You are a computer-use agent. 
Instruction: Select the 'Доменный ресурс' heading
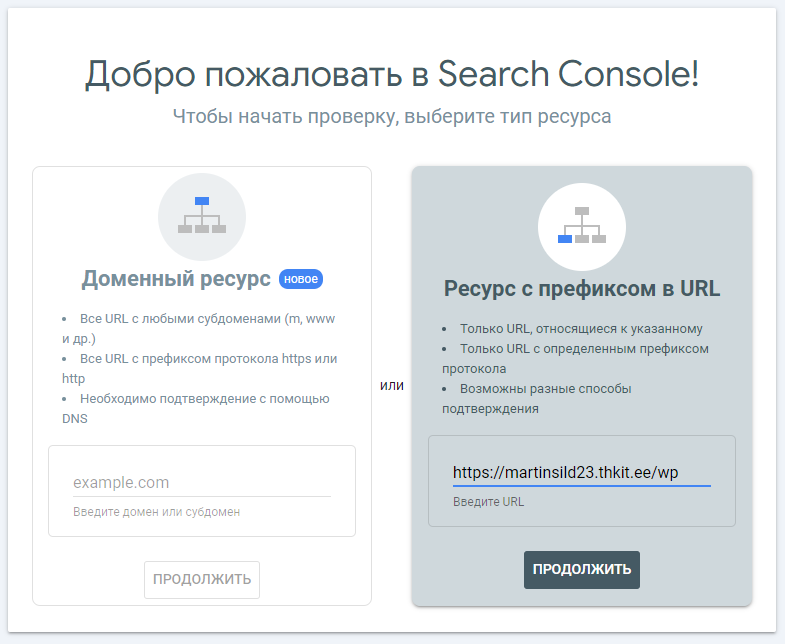tap(176, 279)
